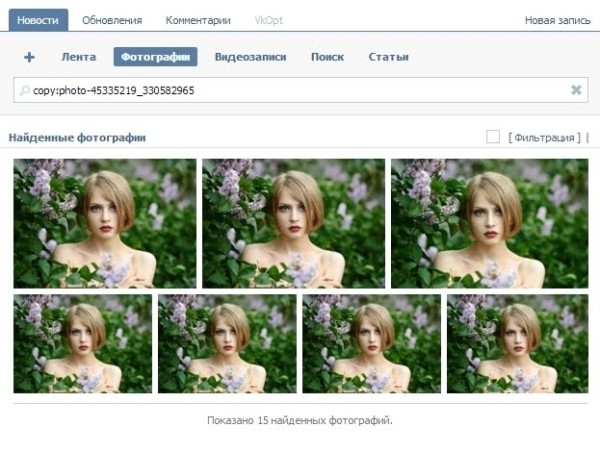The height and width of the screenshot is (452, 600).
Task: Select the Лента section
Action: coord(79,57)
